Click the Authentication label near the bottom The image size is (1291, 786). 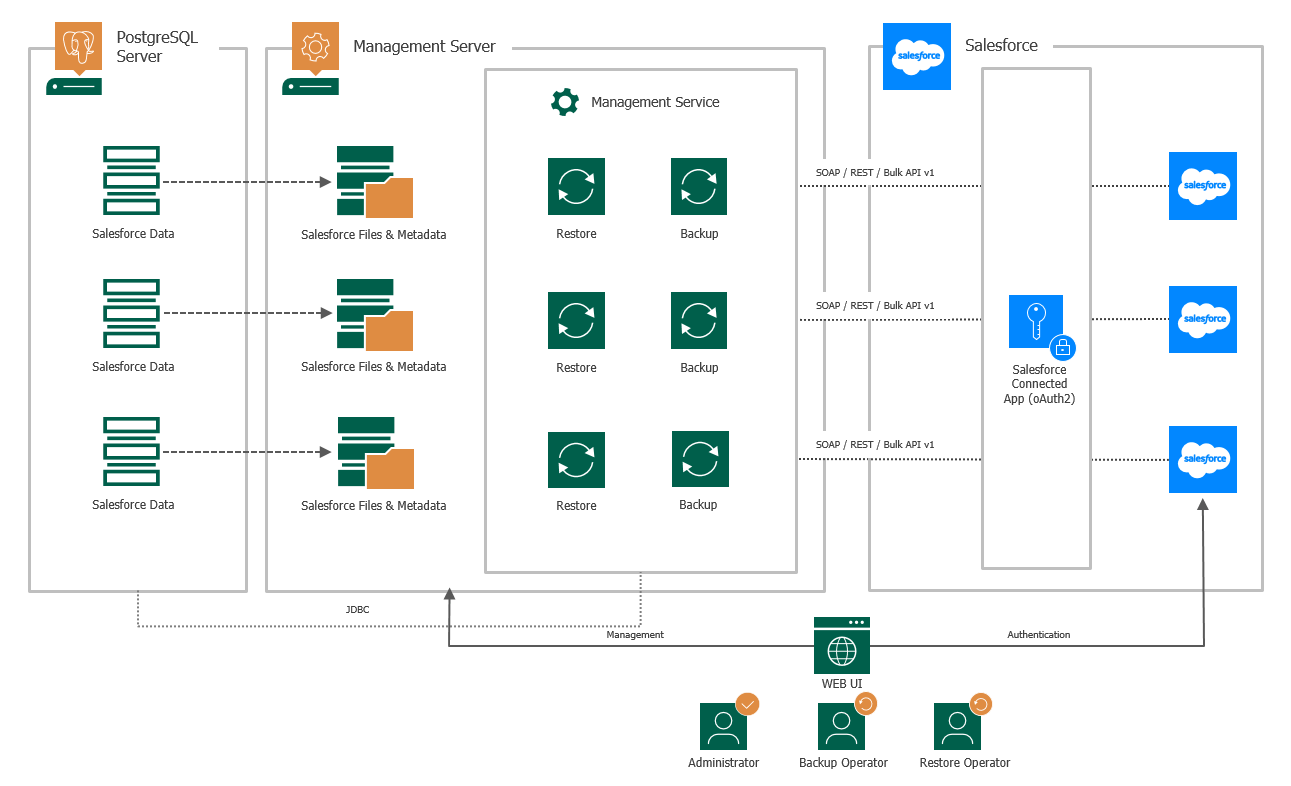point(1038,634)
